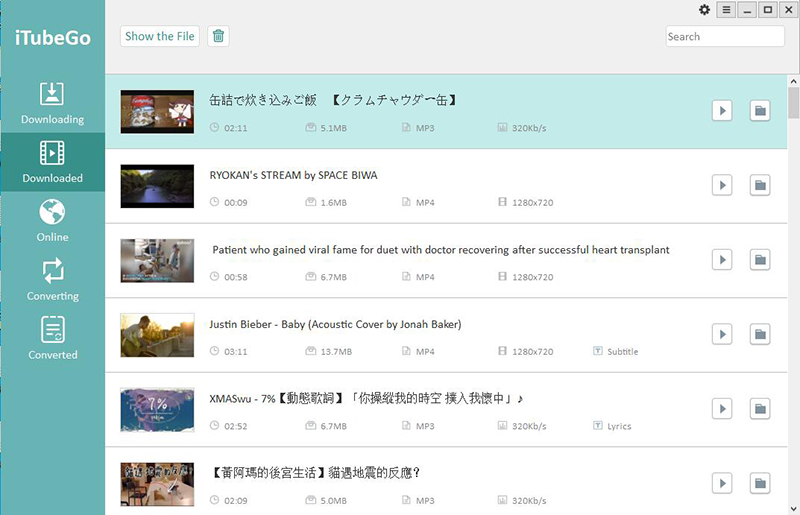Click the iTubeGo logo
Viewport: 800px width, 515px height.
[x=53, y=38]
